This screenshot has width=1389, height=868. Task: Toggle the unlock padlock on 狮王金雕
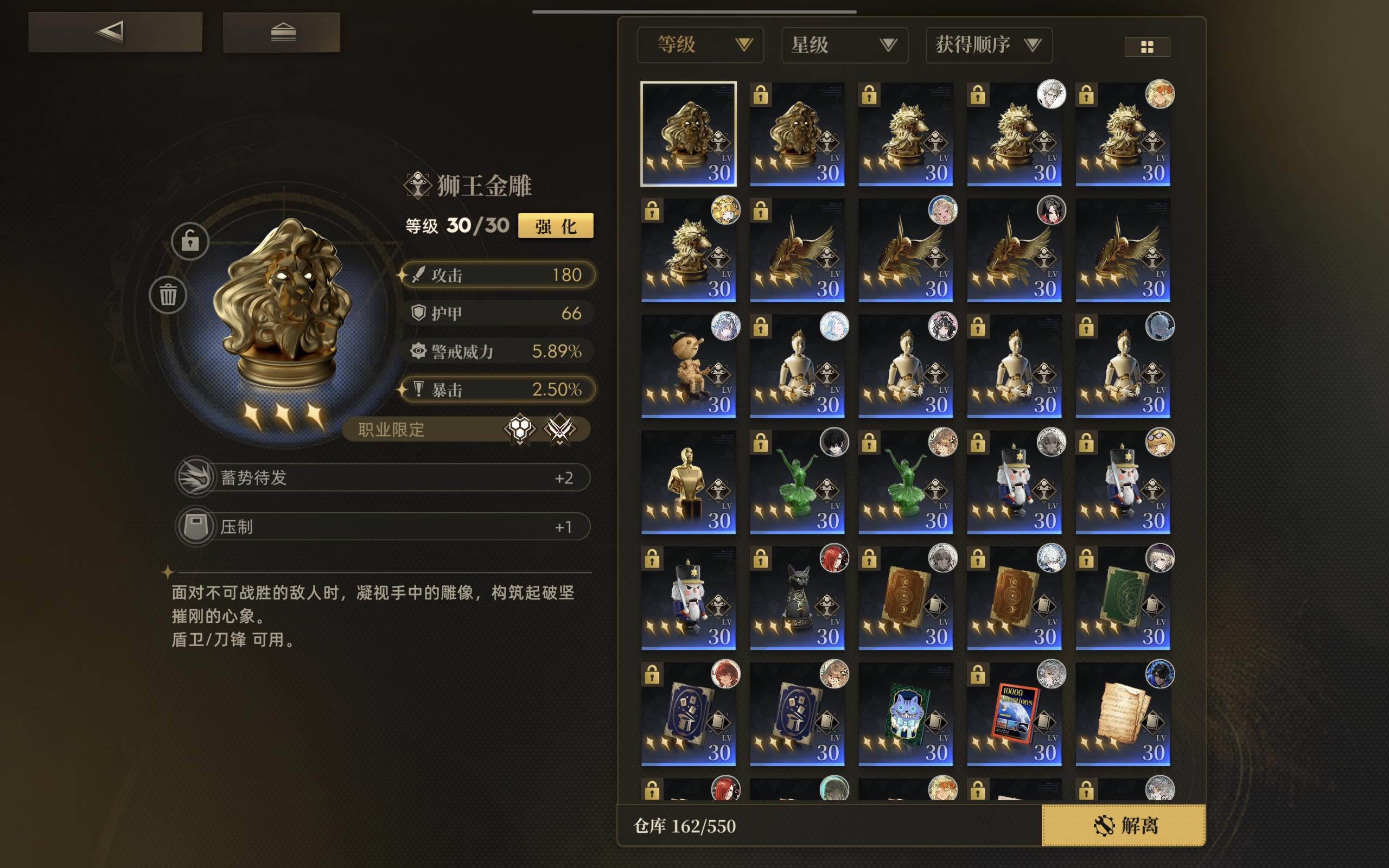(190, 240)
